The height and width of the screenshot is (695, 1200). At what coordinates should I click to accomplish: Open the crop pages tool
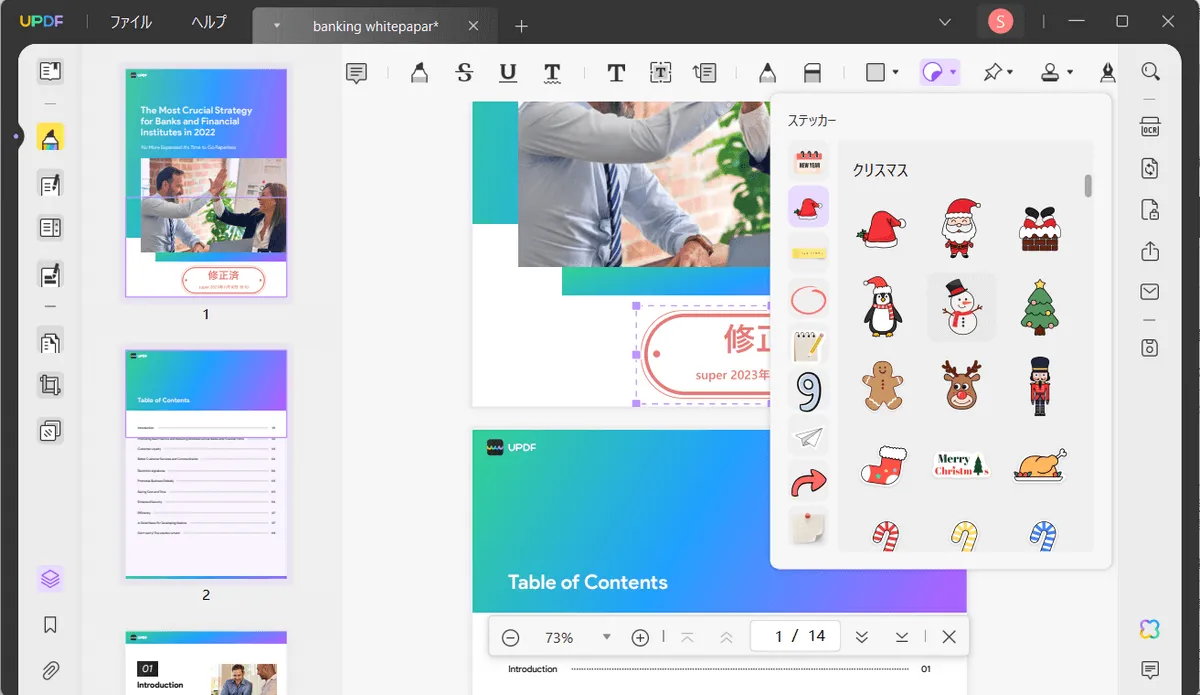pos(50,385)
